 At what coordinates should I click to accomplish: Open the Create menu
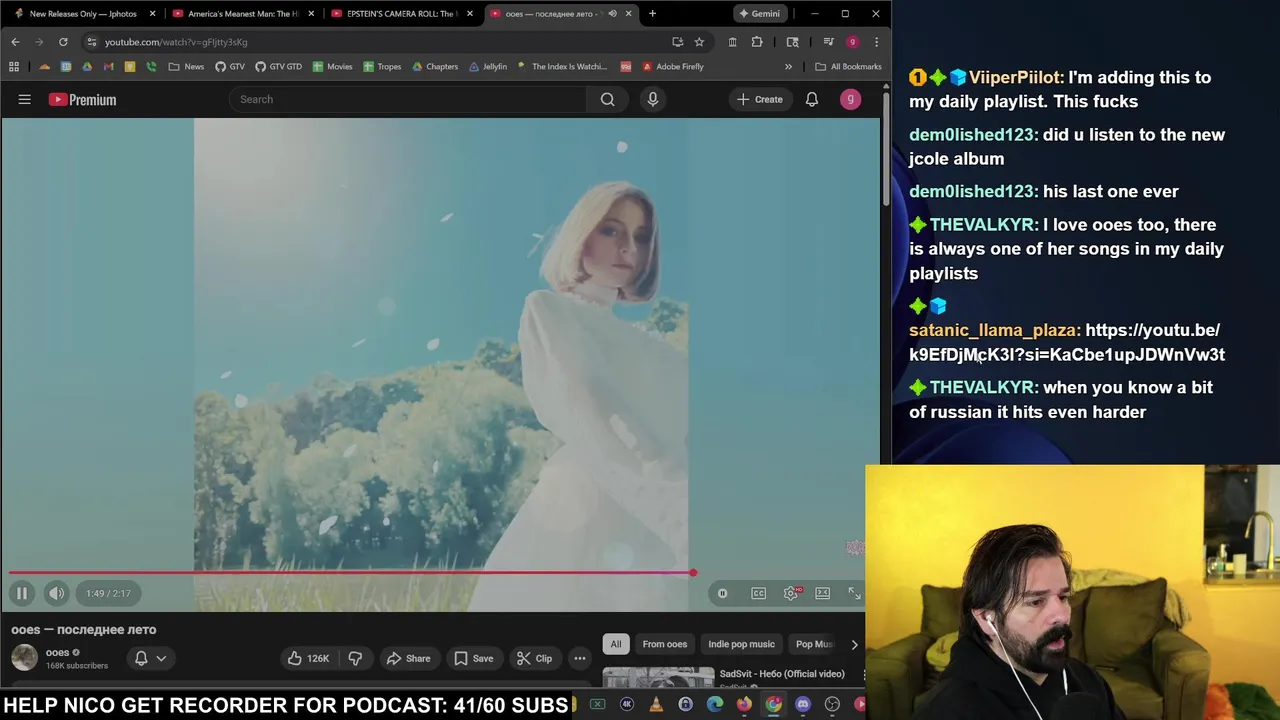click(x=760, y=99)
